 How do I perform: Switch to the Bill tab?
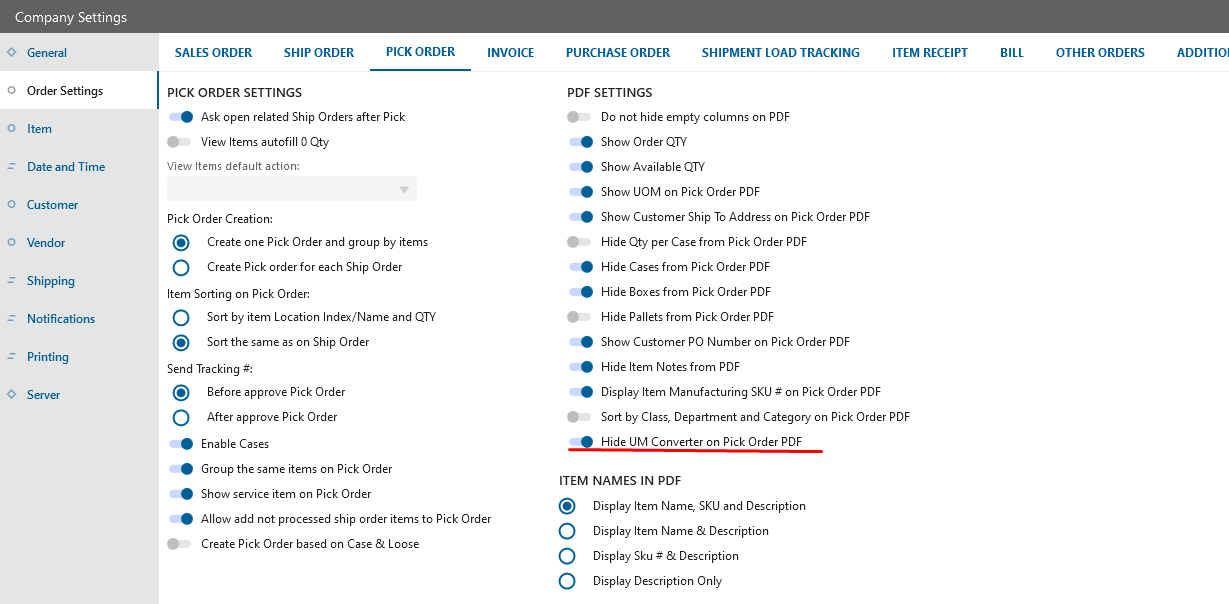(1012, 53)
